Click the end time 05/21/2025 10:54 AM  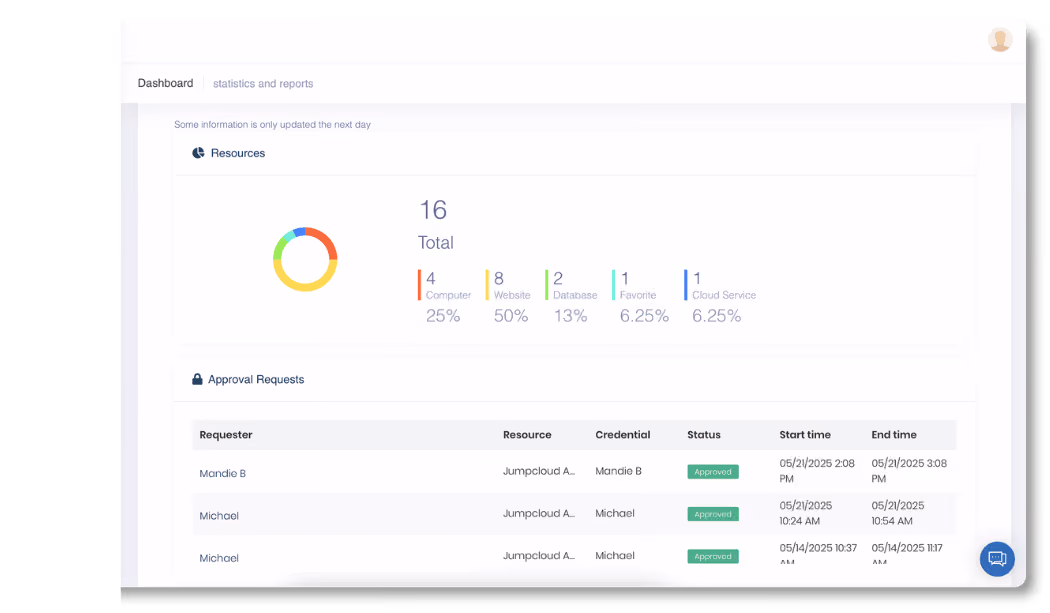pos(898,513)
